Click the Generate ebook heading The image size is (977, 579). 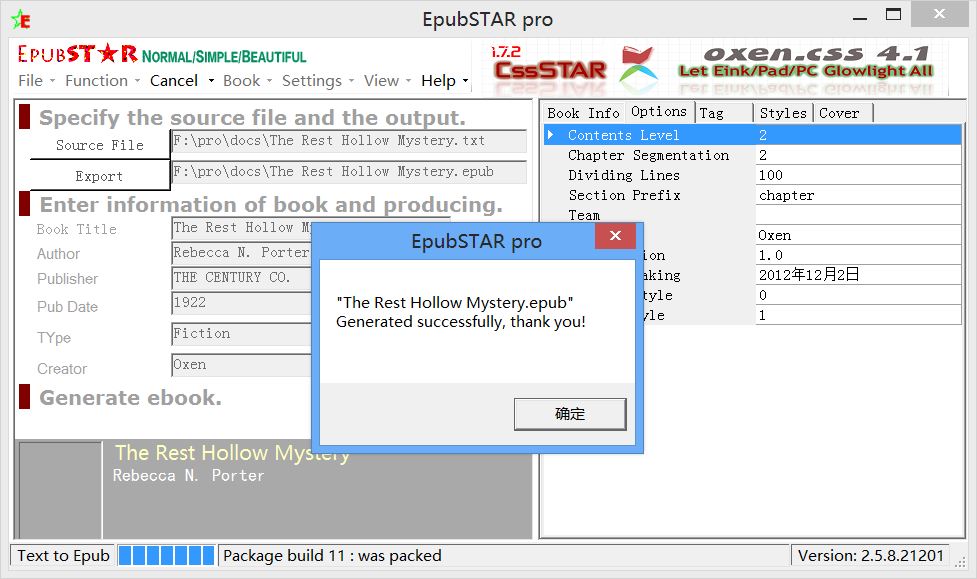coord(130,398)
